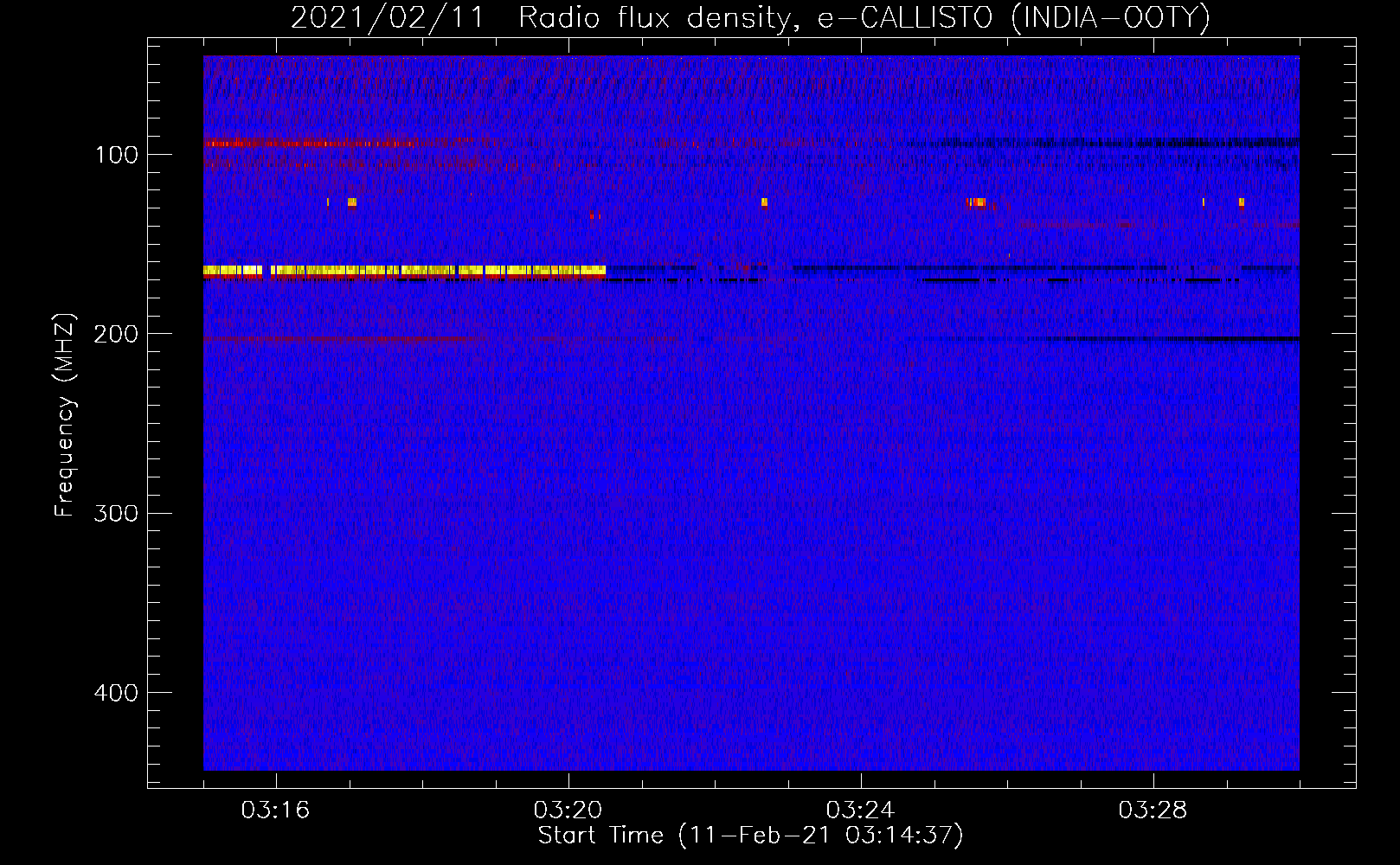Click the 400 frequency tick label
Screen dimensions: 1400x865
coord(117,693)
